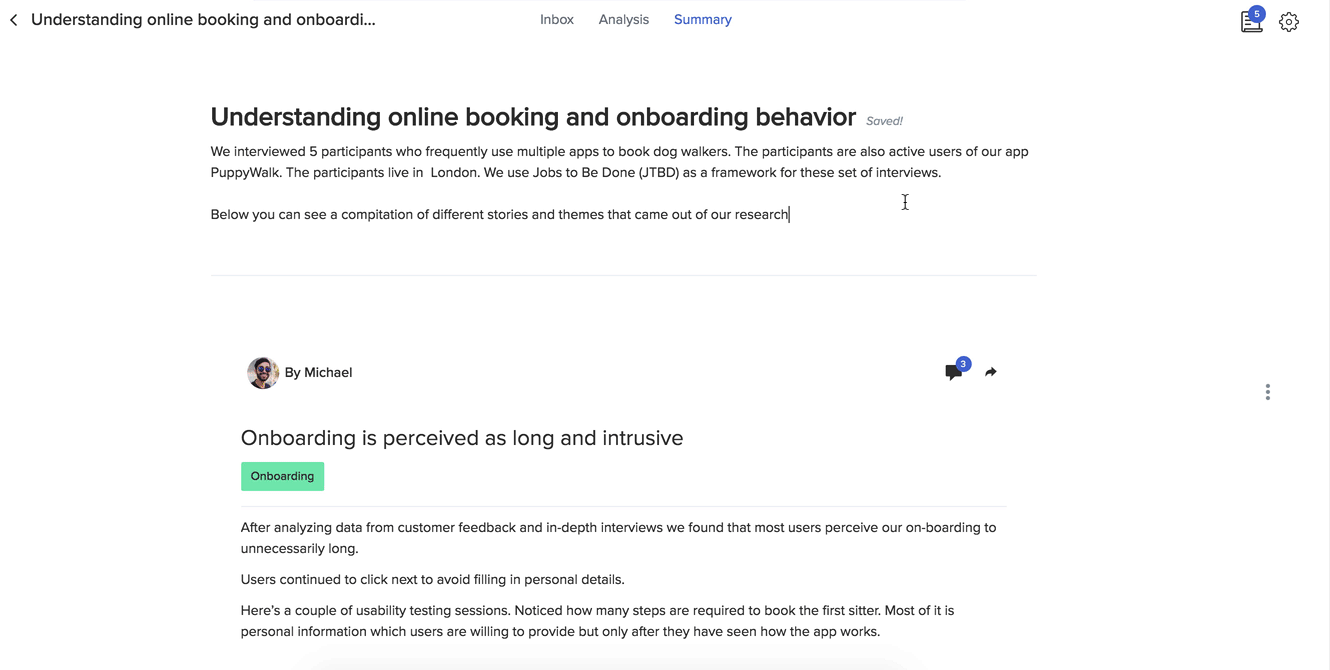Switch to the Analysis tab
Image resolution: width=1330 pixels, height=670 pixels.
click(x=624, y=19)
